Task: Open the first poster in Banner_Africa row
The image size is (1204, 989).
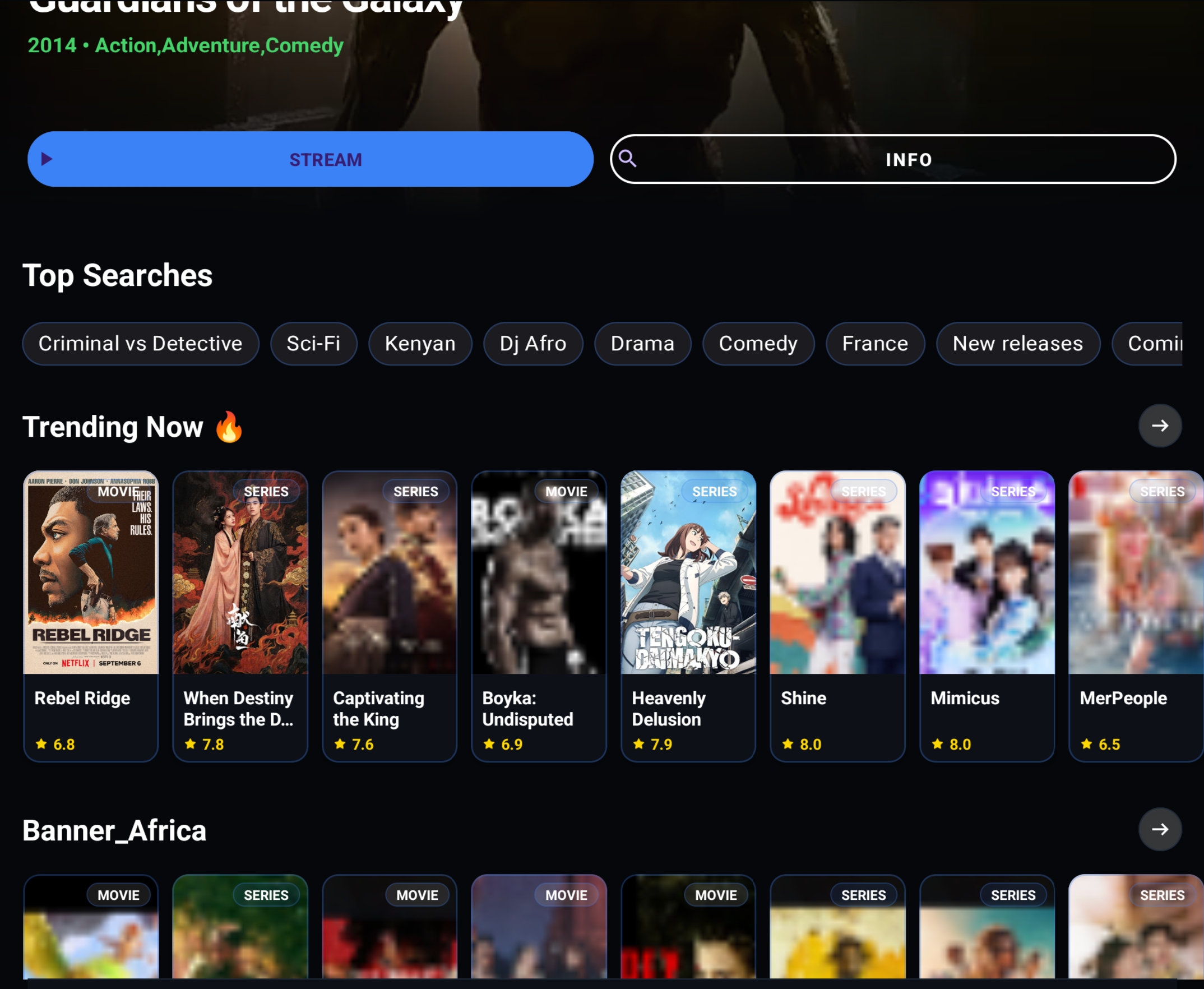Action: [91, 927]
